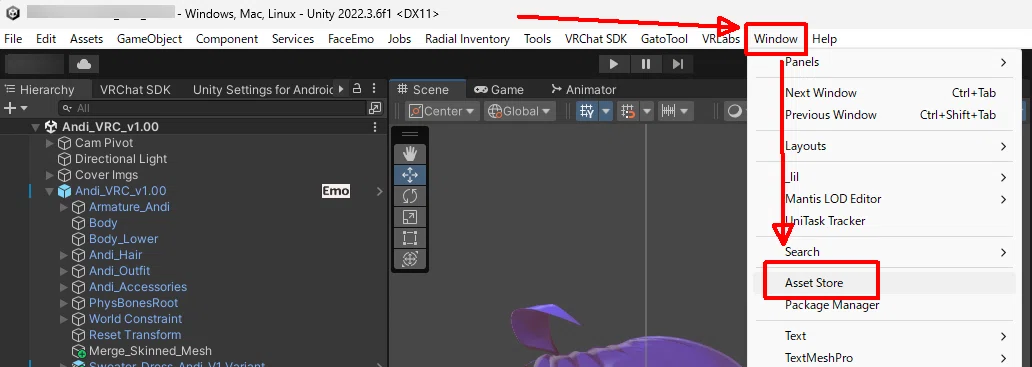1032x367 pixels.
Task: Open Unity Settings for Android tab
Action: coord(263,89)
